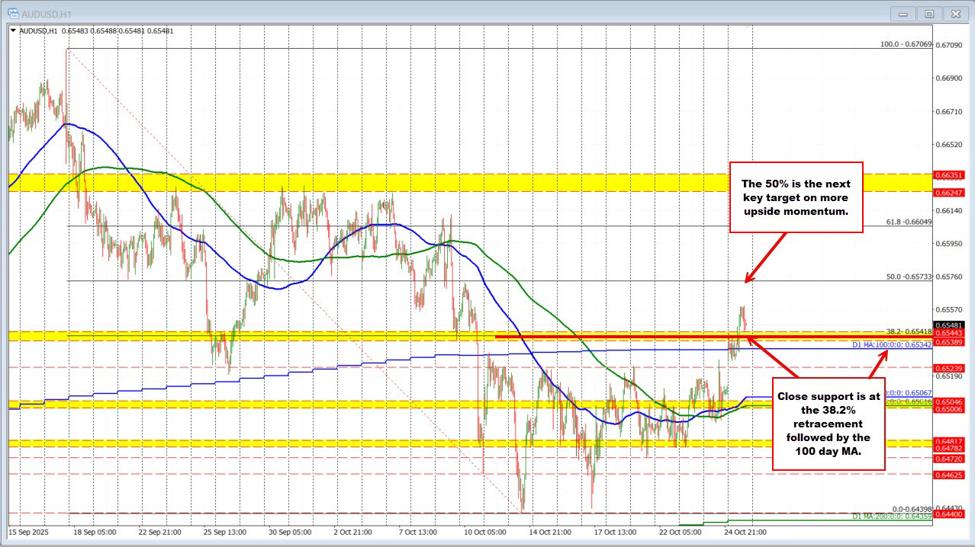The image size is (975, 547).
Task: Minimize the AUDUSD,H1 chart window
Action: coord(904,14)
